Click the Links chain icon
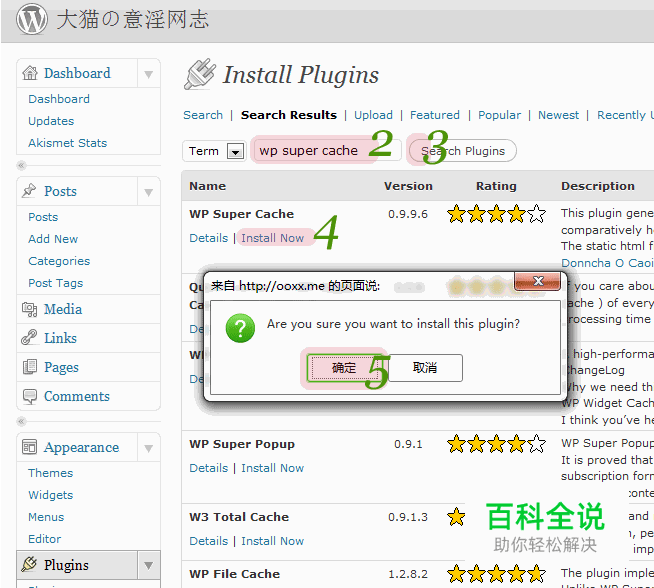Screen dimensions: 654x588 click(29, 338)
